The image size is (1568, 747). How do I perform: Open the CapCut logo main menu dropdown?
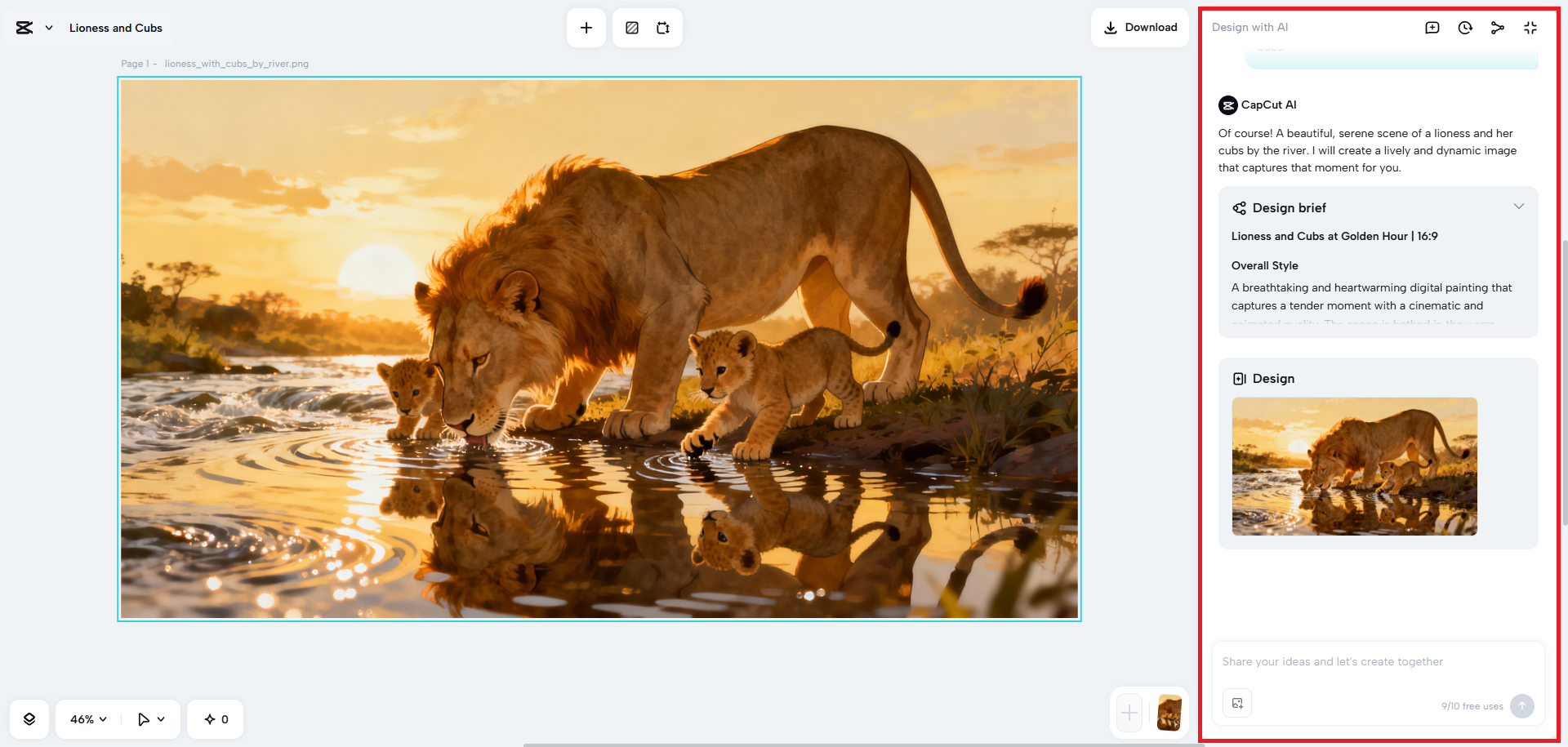pyautogui.click(x=33, y=28)
